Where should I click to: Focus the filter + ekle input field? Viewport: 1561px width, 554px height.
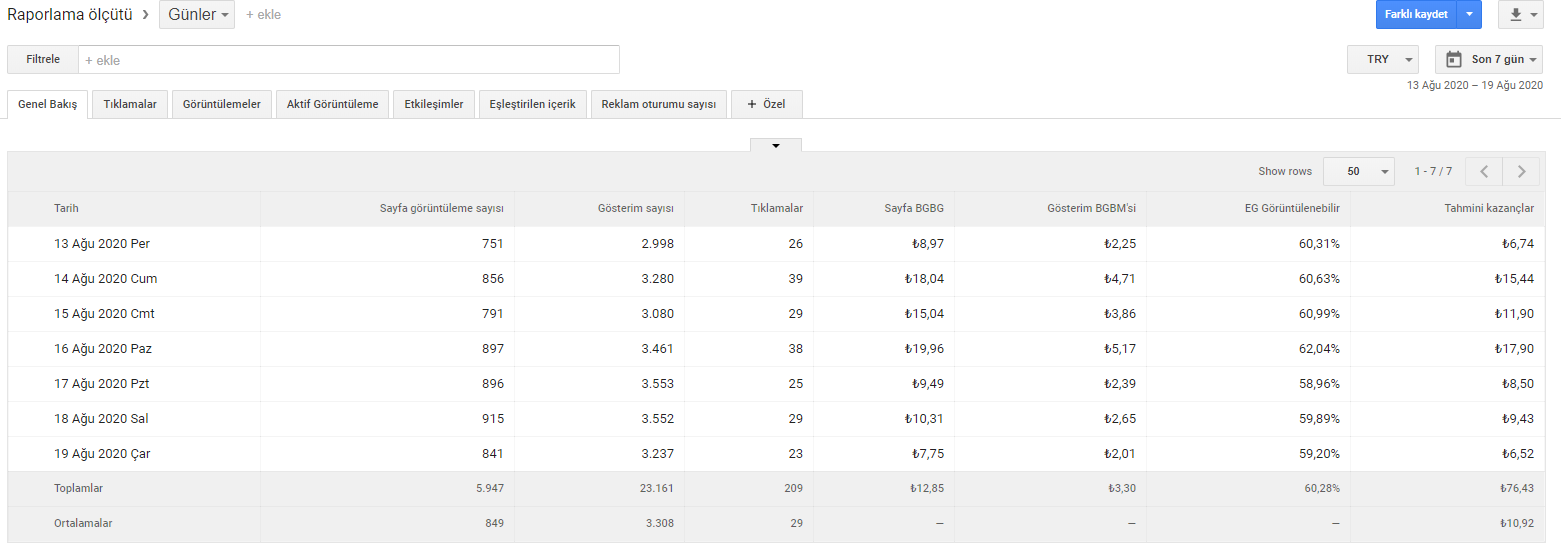[349, 59]
